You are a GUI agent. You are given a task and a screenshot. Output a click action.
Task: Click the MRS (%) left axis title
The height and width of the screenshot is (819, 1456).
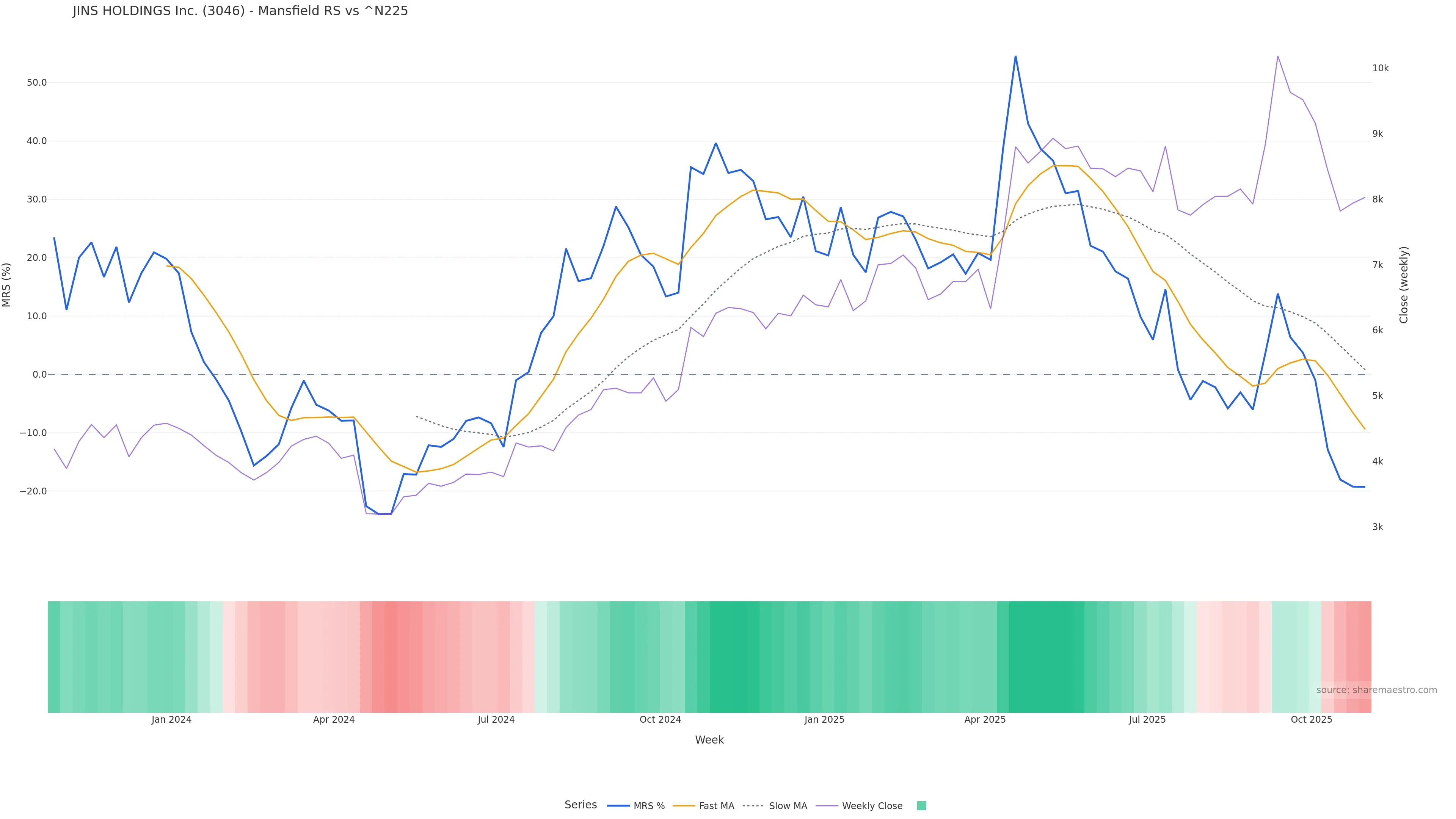pyautogui.click(x=7, y=285)
